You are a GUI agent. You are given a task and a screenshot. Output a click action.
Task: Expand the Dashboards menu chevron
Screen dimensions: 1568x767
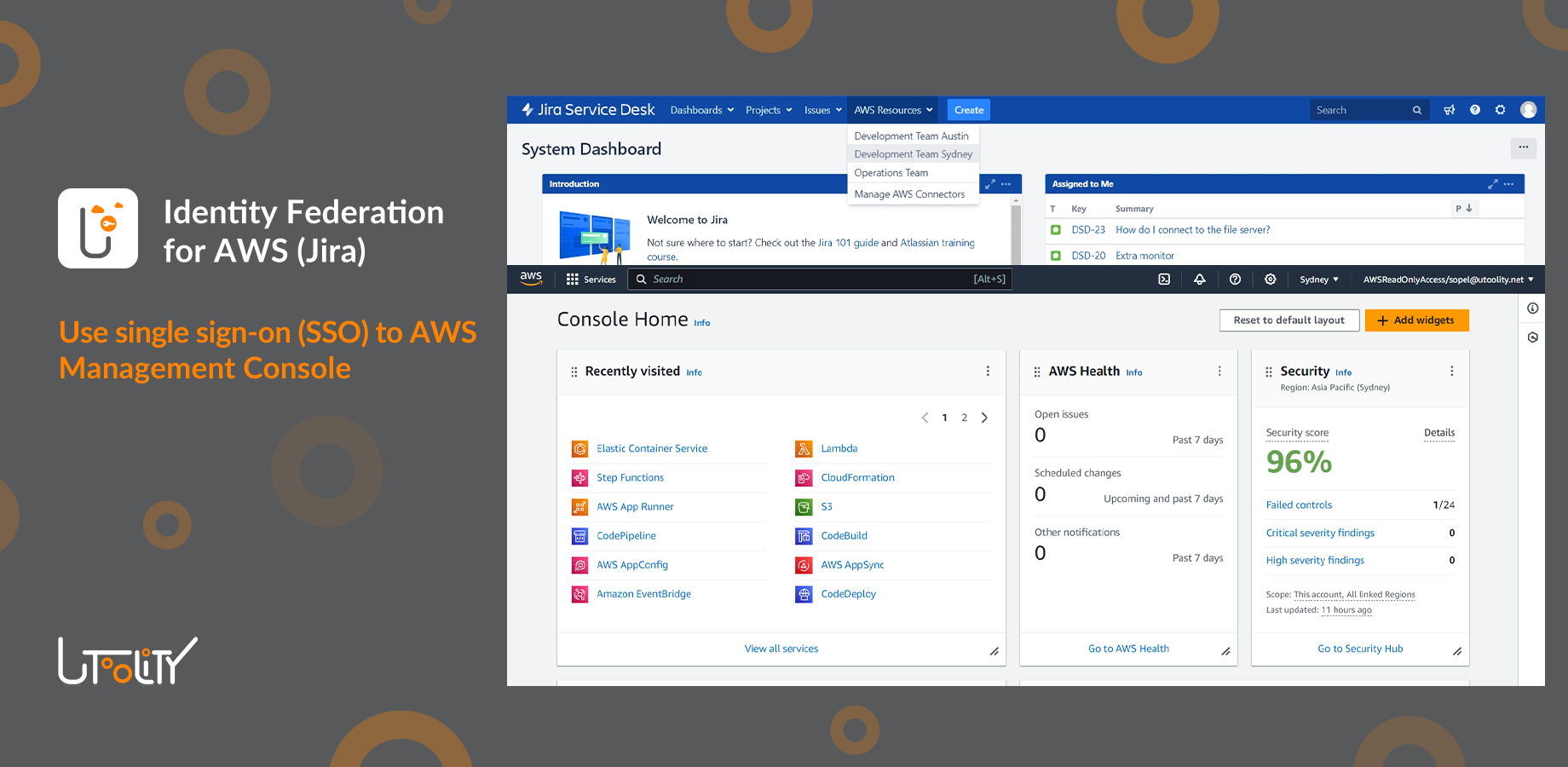pyautogui.click(x=731, y=110)
